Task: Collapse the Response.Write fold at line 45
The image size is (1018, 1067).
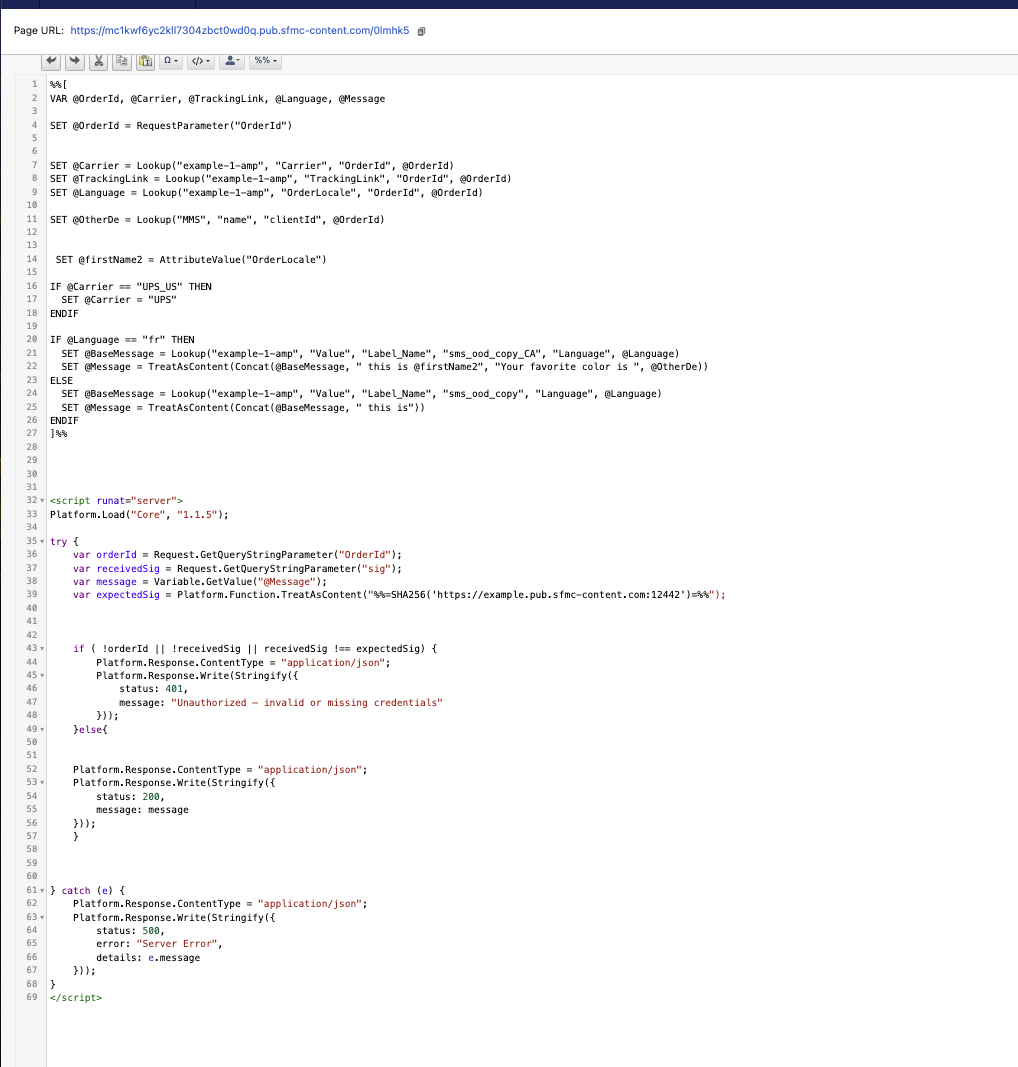Action: click(42, 675)
